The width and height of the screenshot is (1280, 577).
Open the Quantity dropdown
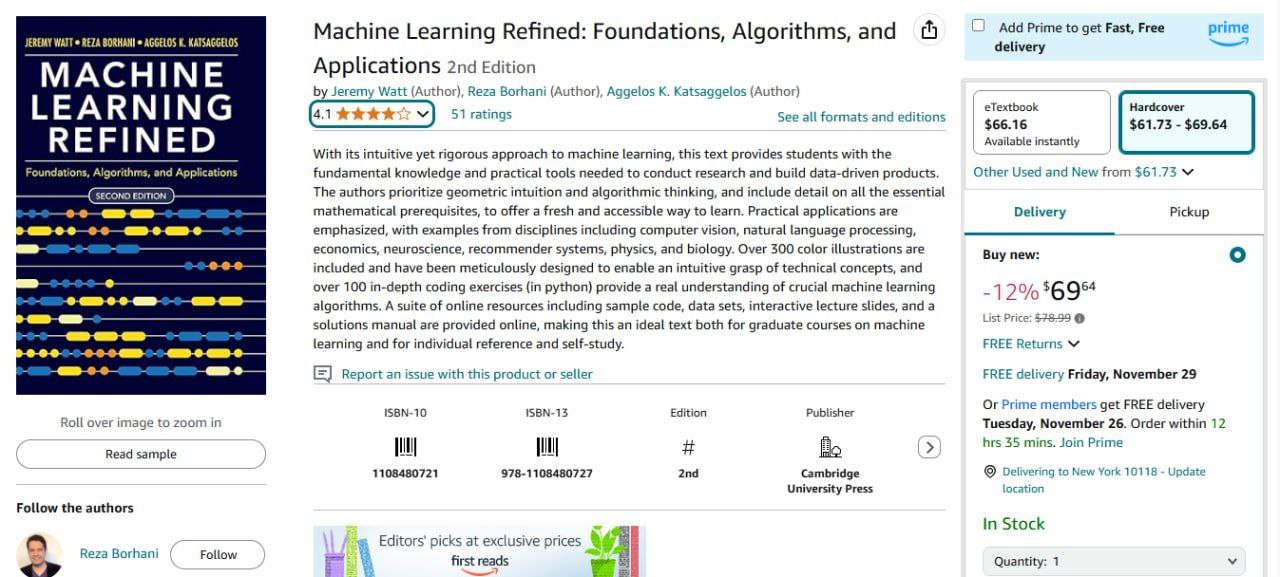[1114, 561]
